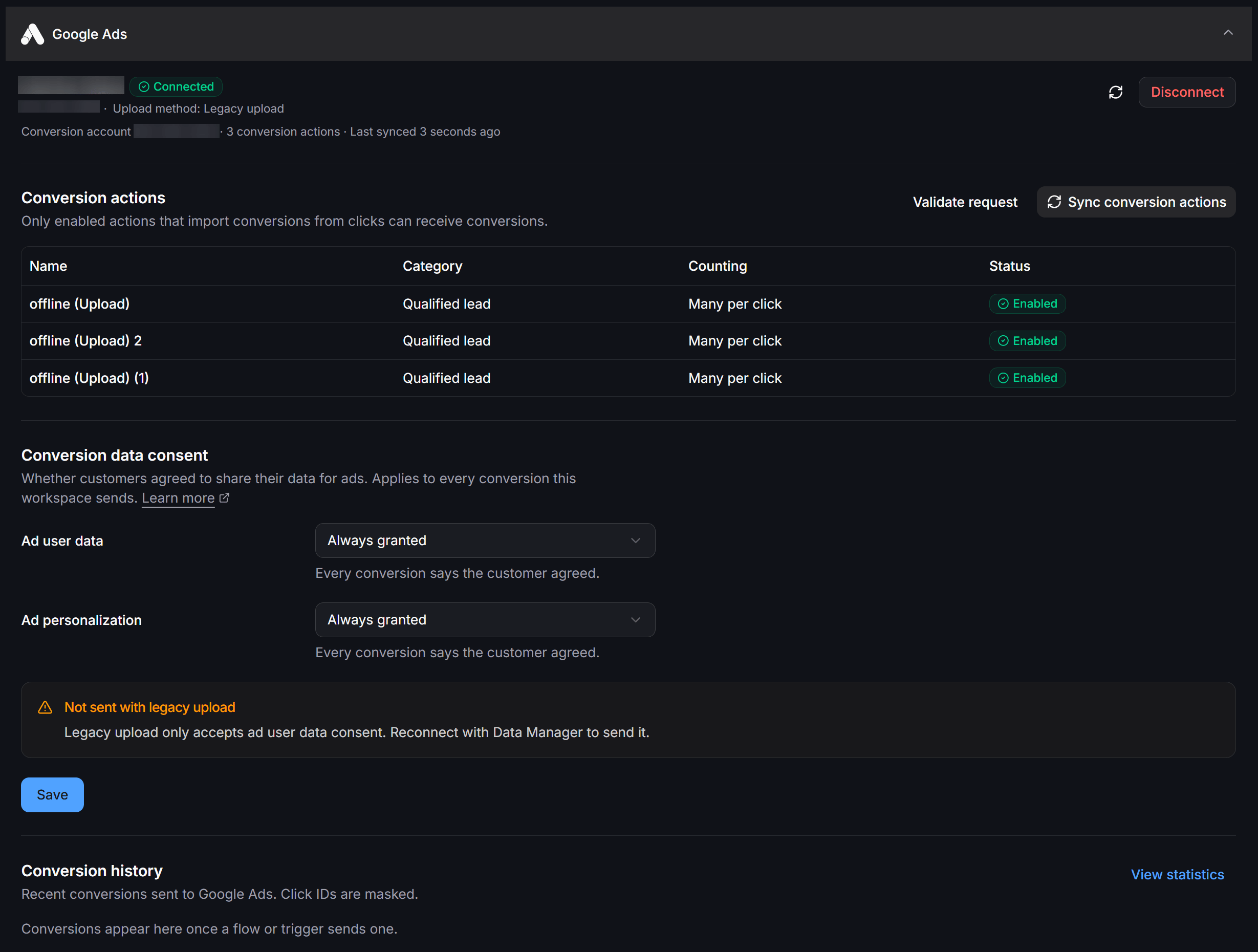Click Many per click in offline (Upload) (1) row
The width and height of the screenshot is (1258, 952).
tap(735, 378)
